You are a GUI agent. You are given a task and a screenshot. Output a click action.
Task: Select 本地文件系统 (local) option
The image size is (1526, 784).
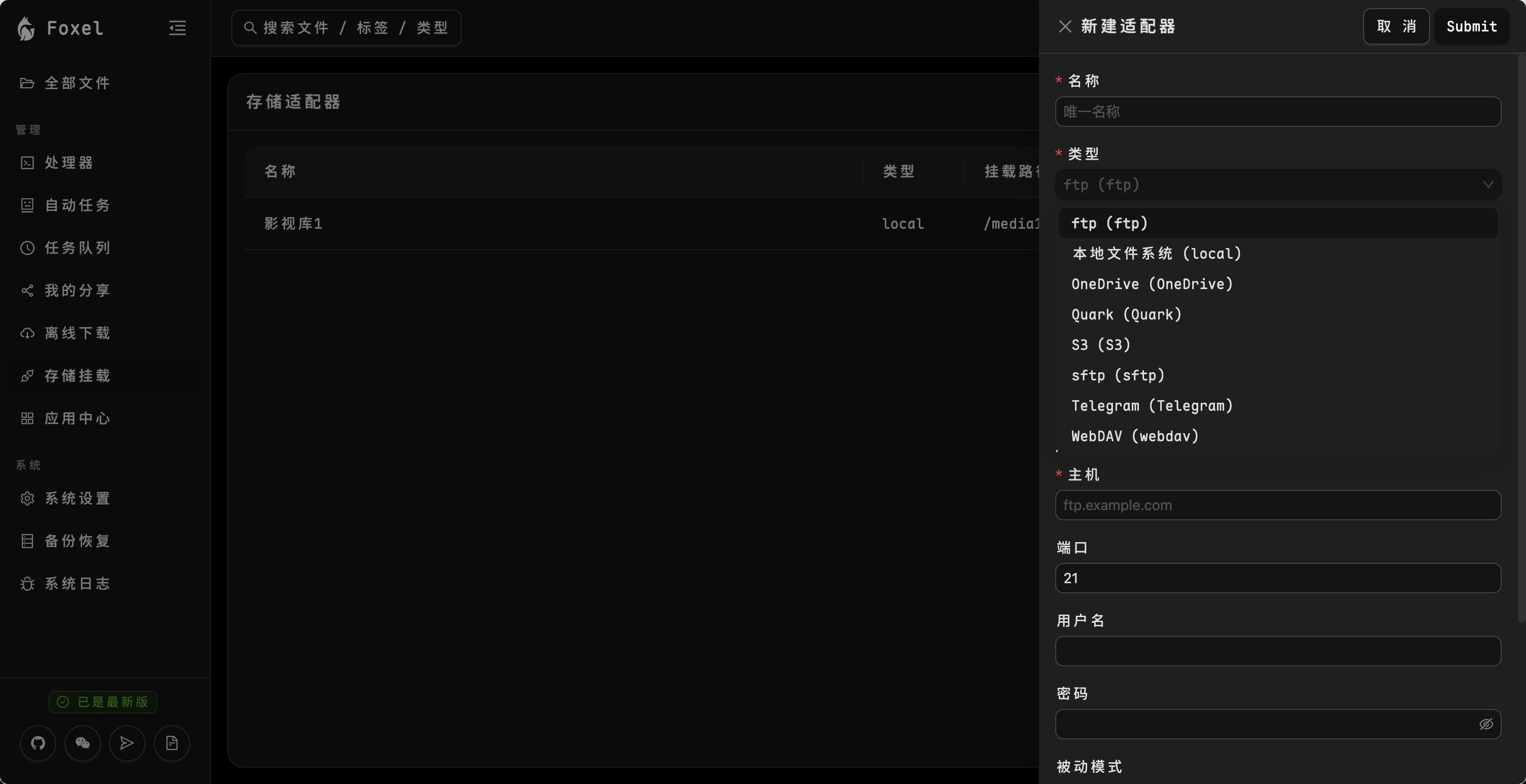click(1278, 254)
